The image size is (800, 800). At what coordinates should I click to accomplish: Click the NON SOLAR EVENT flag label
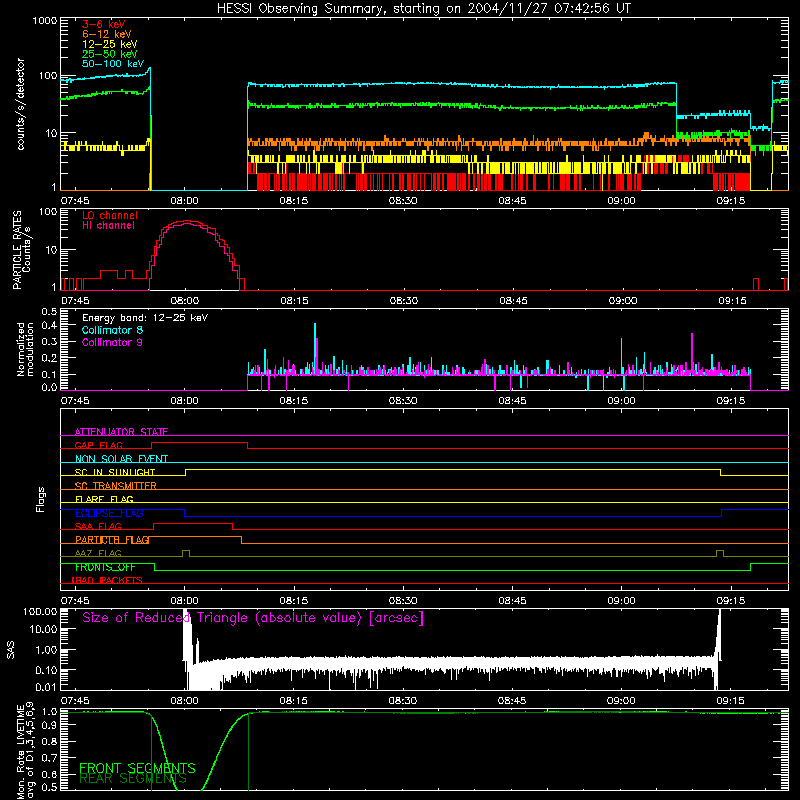[x=121, y=459]
